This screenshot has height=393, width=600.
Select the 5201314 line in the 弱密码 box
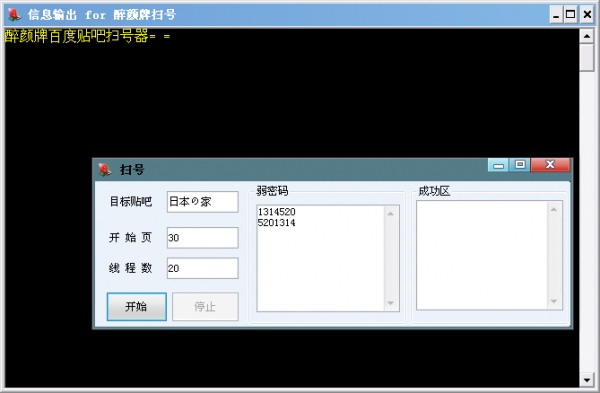tap(277, 223)
